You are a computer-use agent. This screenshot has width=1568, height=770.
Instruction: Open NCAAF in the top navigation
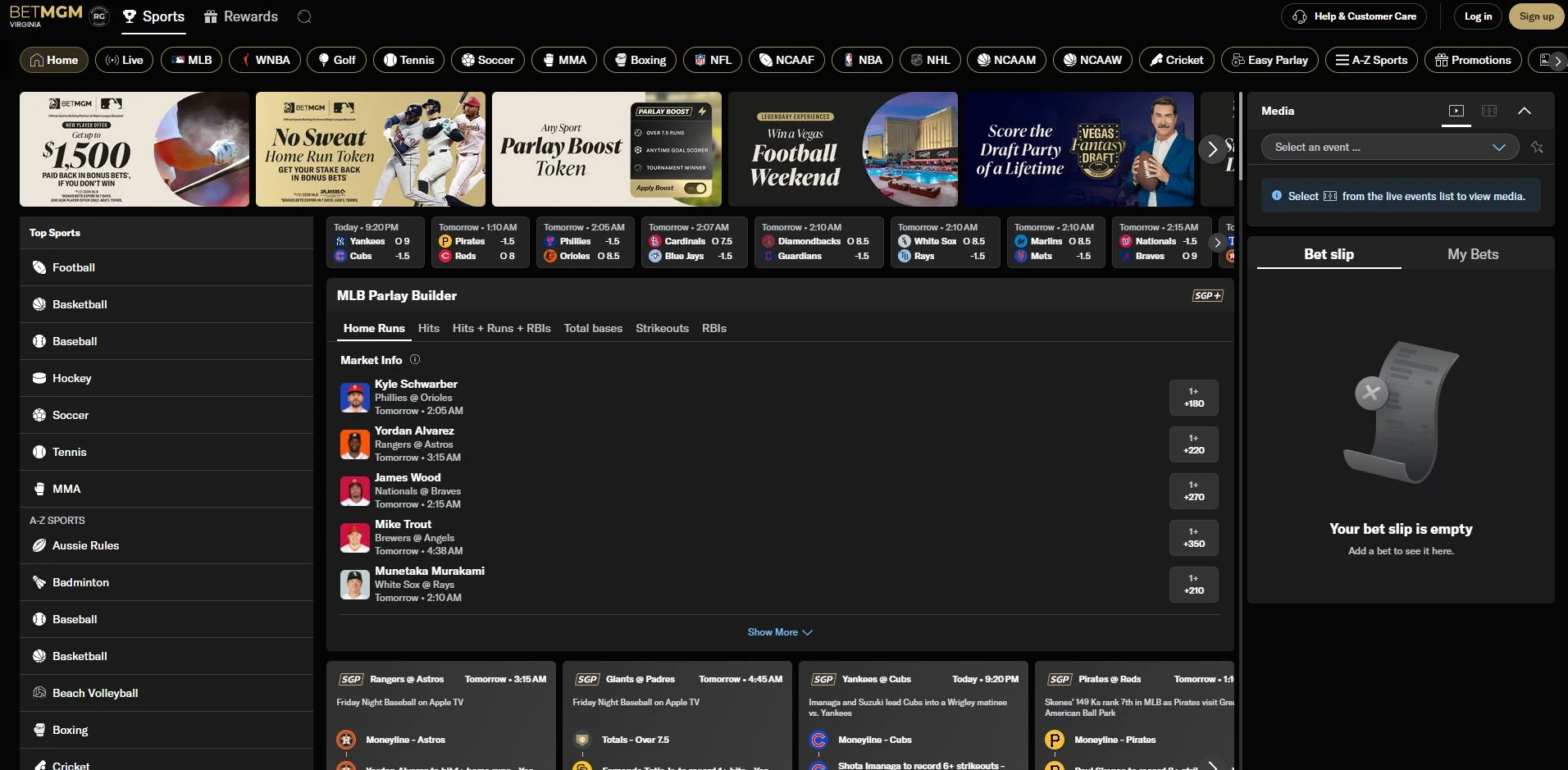786,60
